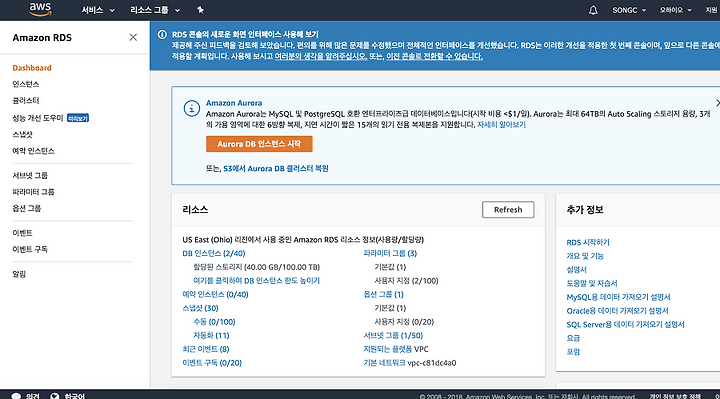Open the 도움말 및 자습서 link
720x399 pixels.
[x=592, y=283]
